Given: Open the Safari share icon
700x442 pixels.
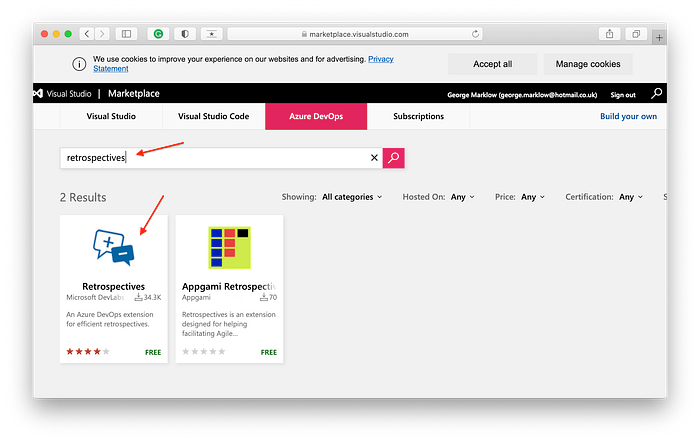Looking at the screenshot, I should (x=609, y=34).
